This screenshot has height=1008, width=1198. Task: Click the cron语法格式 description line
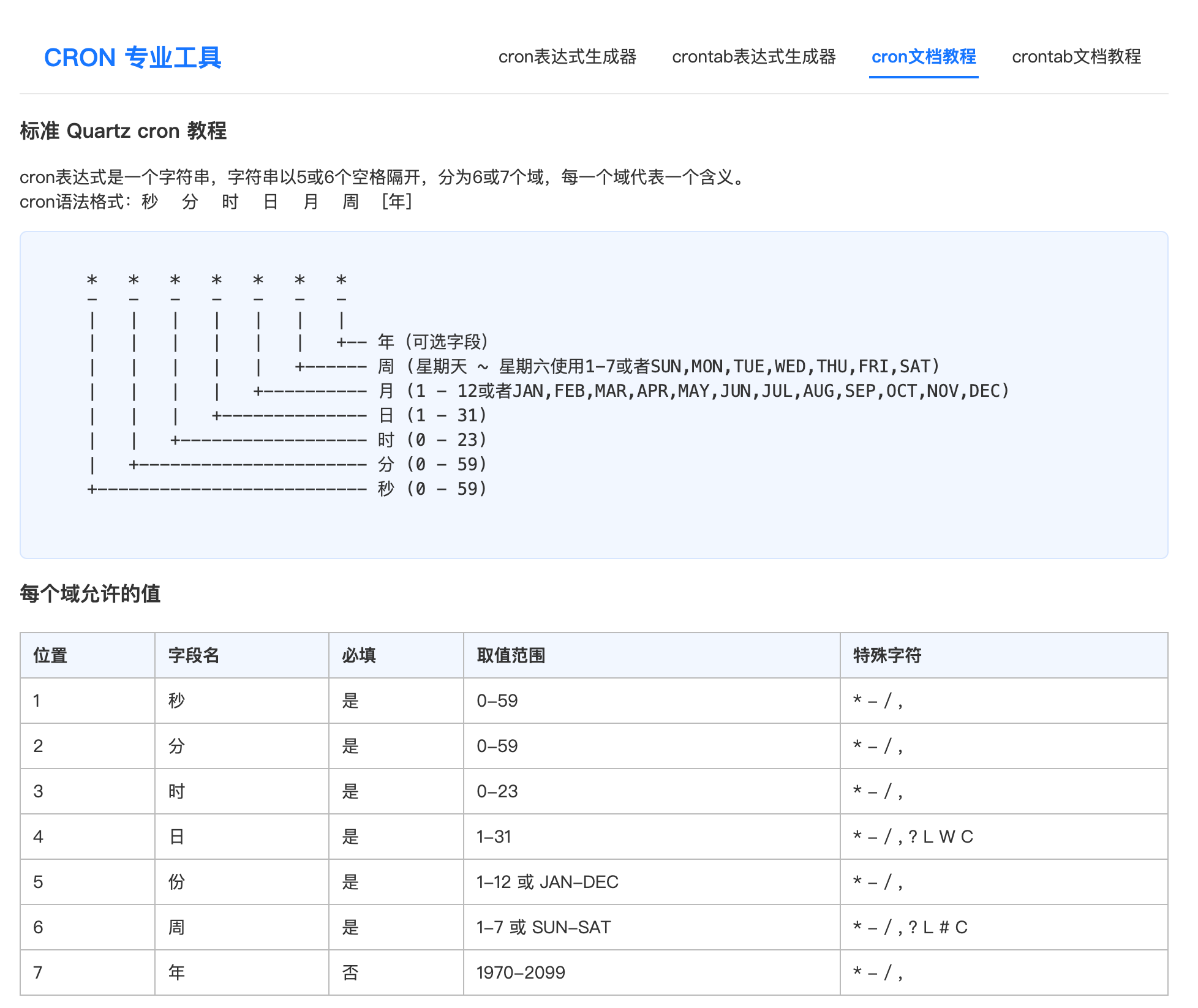coord(216,201)
